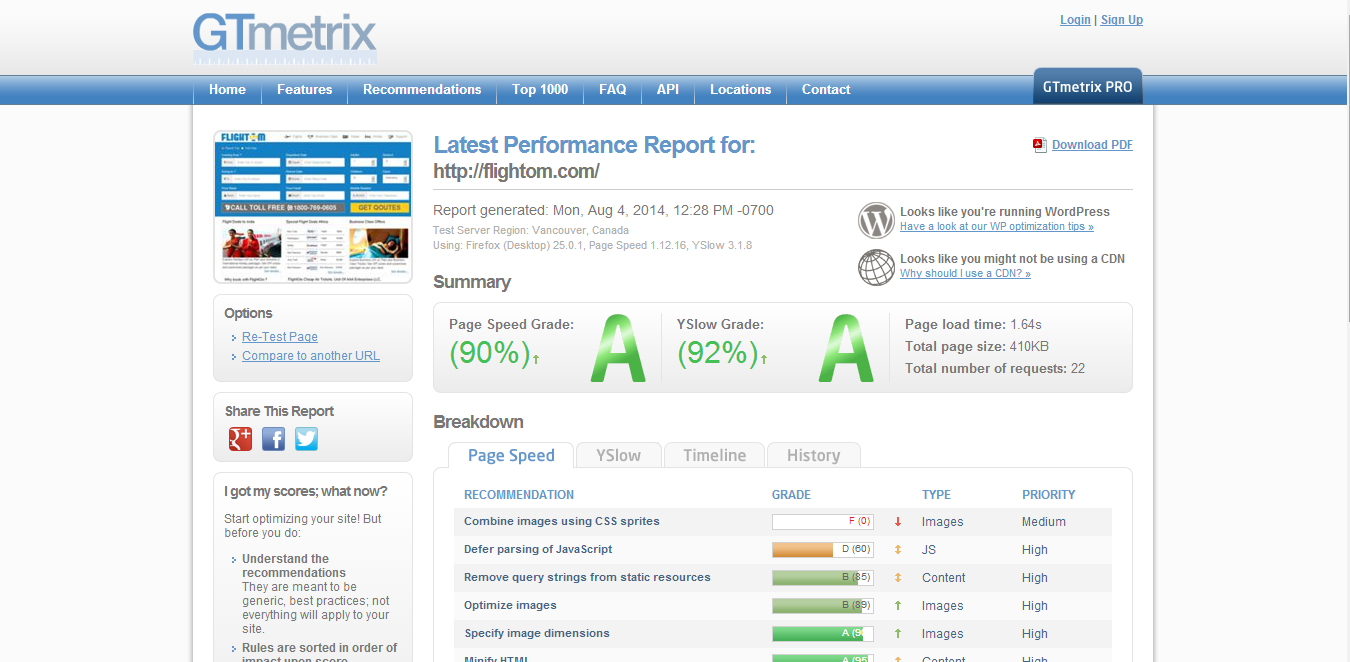1350x662 pixels.
Task: Click Compare to another URL link
Action: pyautogui.click(x=311, y=356)
